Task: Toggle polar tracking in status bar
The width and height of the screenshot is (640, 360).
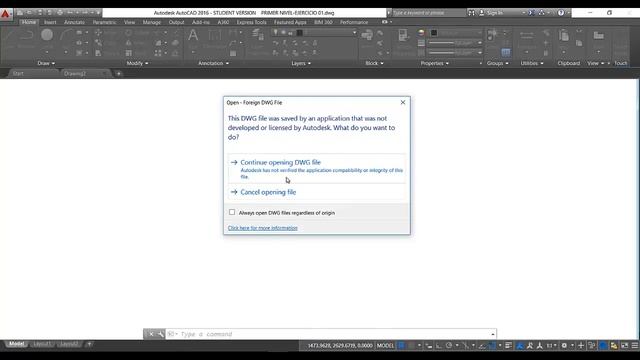Action: click(x=449, y=345)
